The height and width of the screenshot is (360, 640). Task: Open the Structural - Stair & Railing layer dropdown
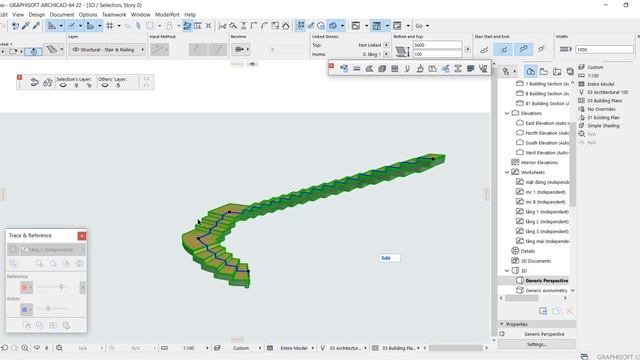click(107, 50)
